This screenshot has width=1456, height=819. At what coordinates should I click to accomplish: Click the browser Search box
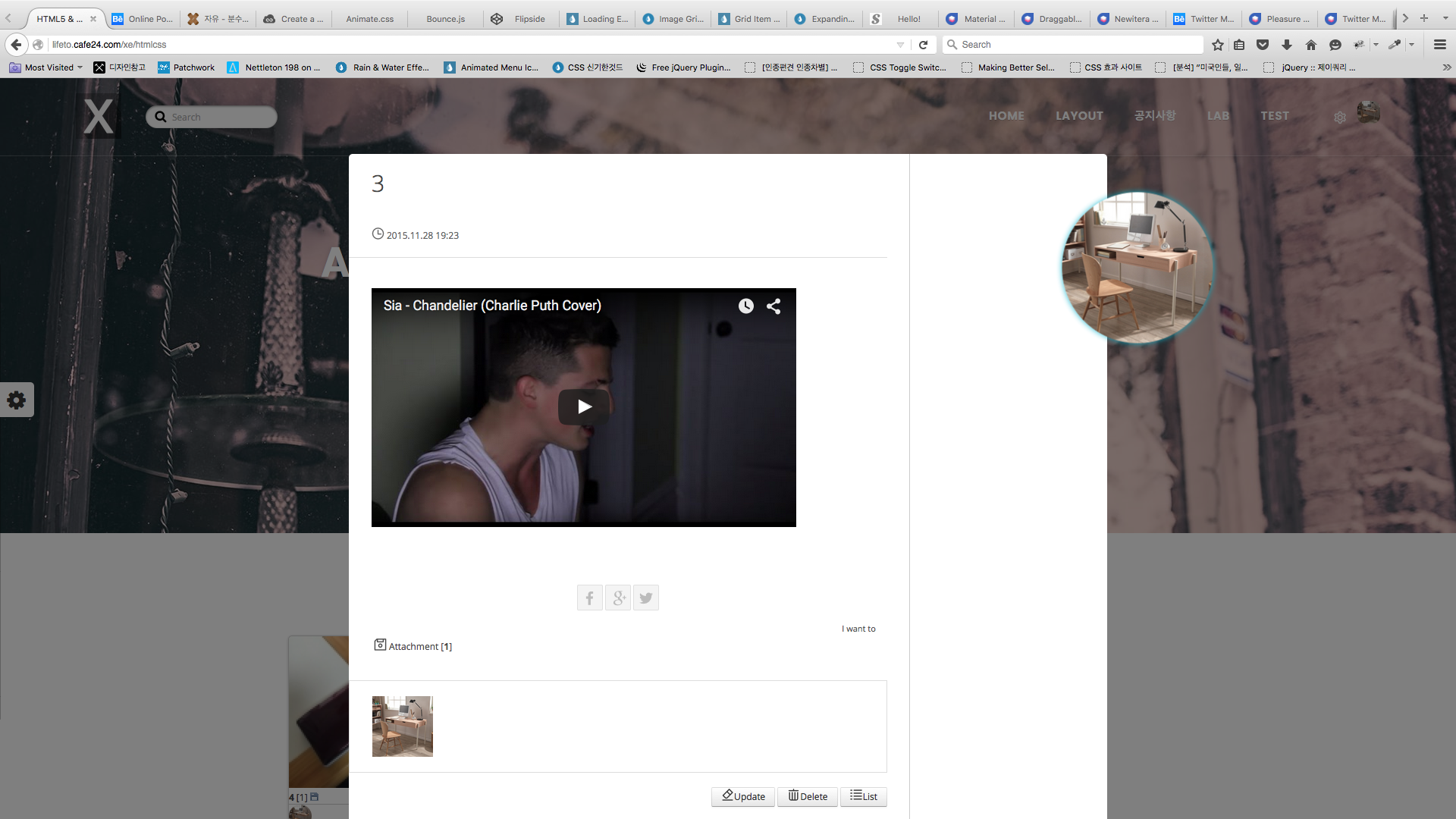[1072, 45]
